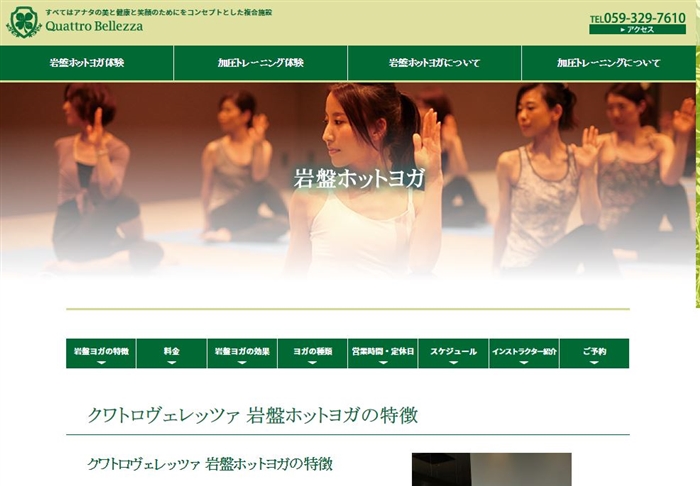This screenshot has width=700, height=486.
Task: Click the アクセス button under phone number
Action: click(637, 30)
